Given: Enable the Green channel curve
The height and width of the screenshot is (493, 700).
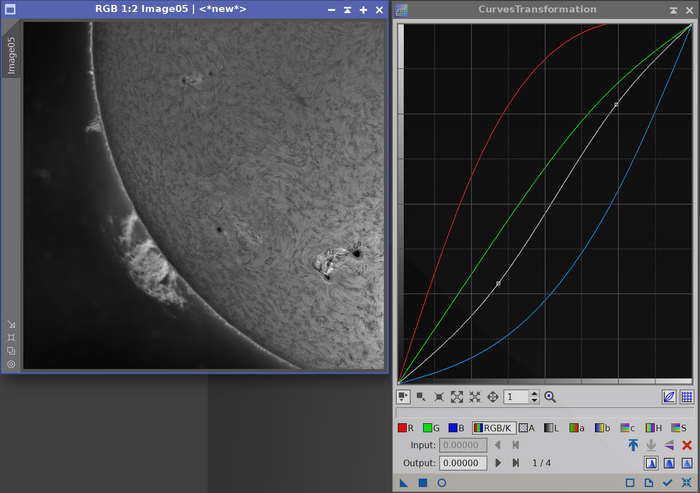Looking at the screenshot, I should click(x=430, y=427).
